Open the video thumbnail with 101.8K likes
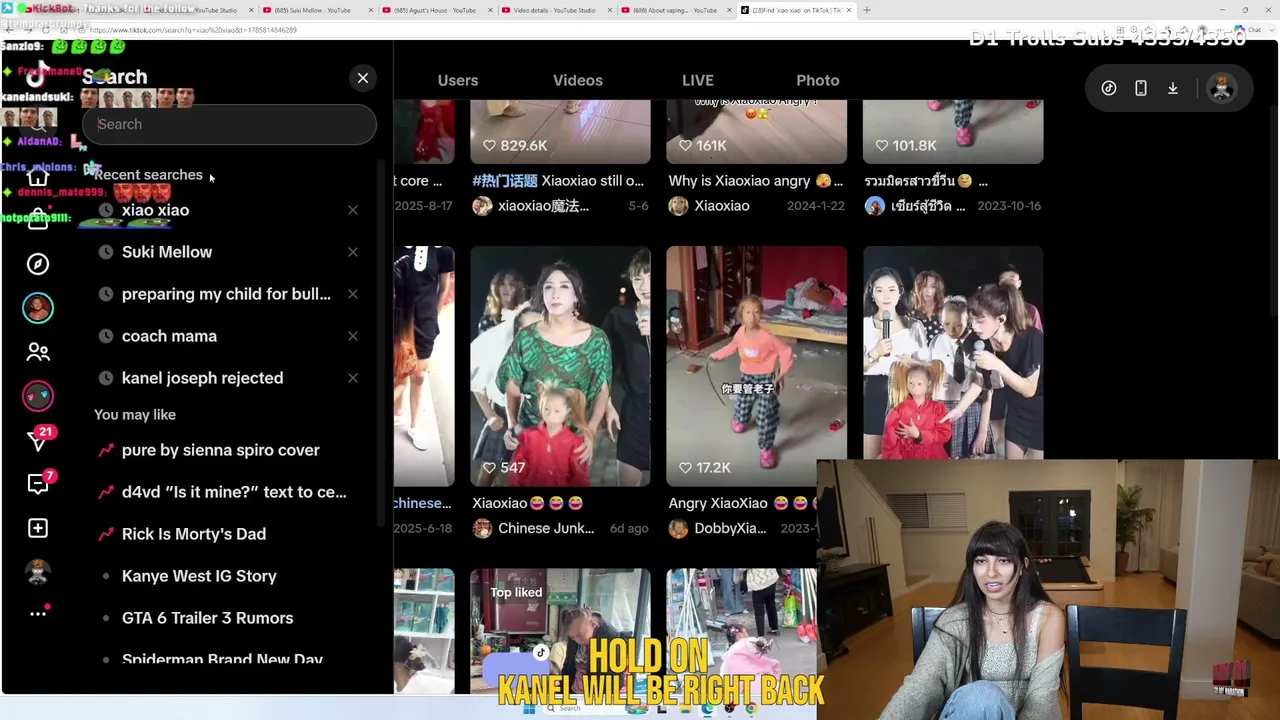 click(953, 131)
